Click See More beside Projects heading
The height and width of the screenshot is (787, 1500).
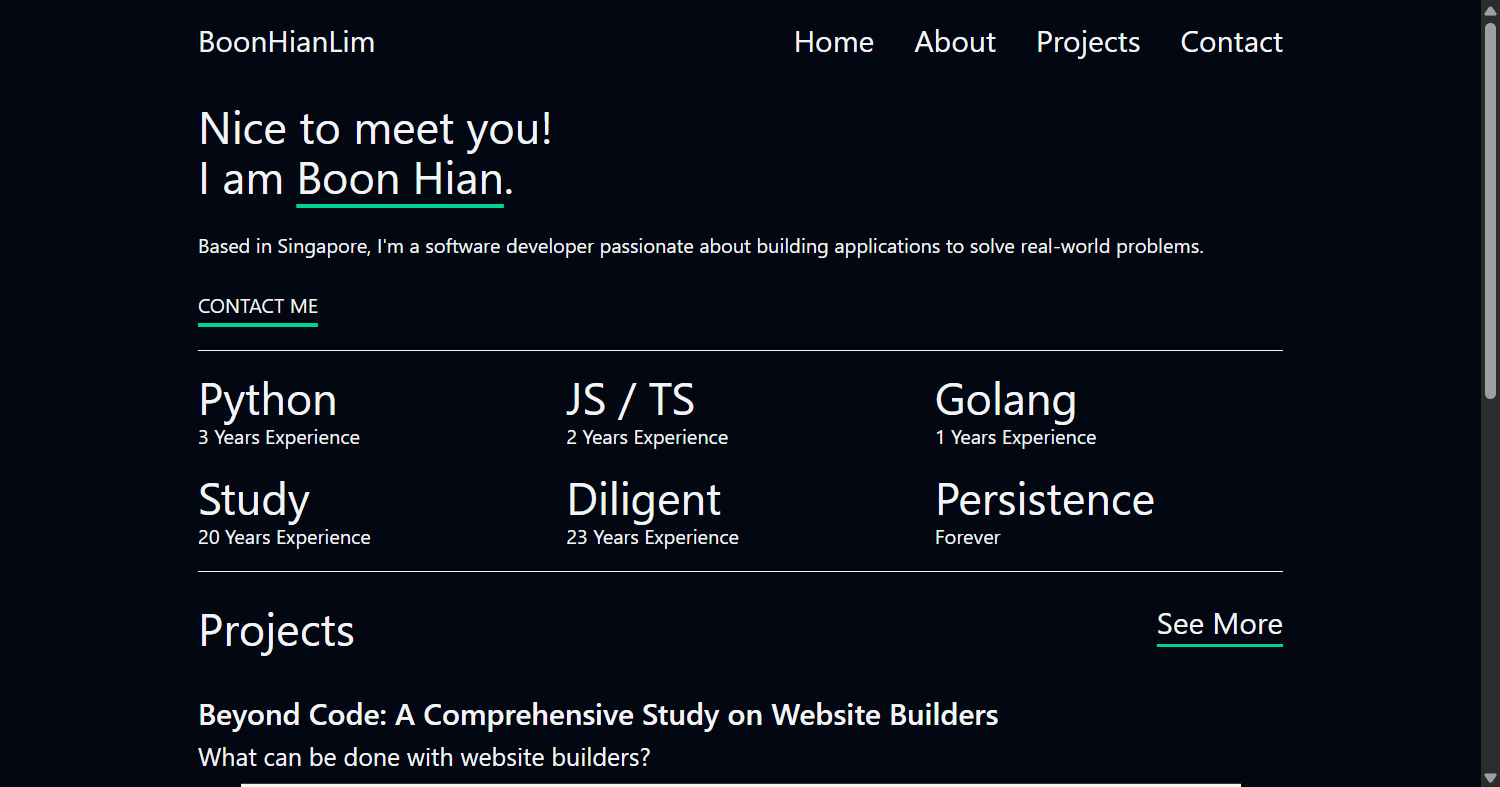[x=1219, y=624]
